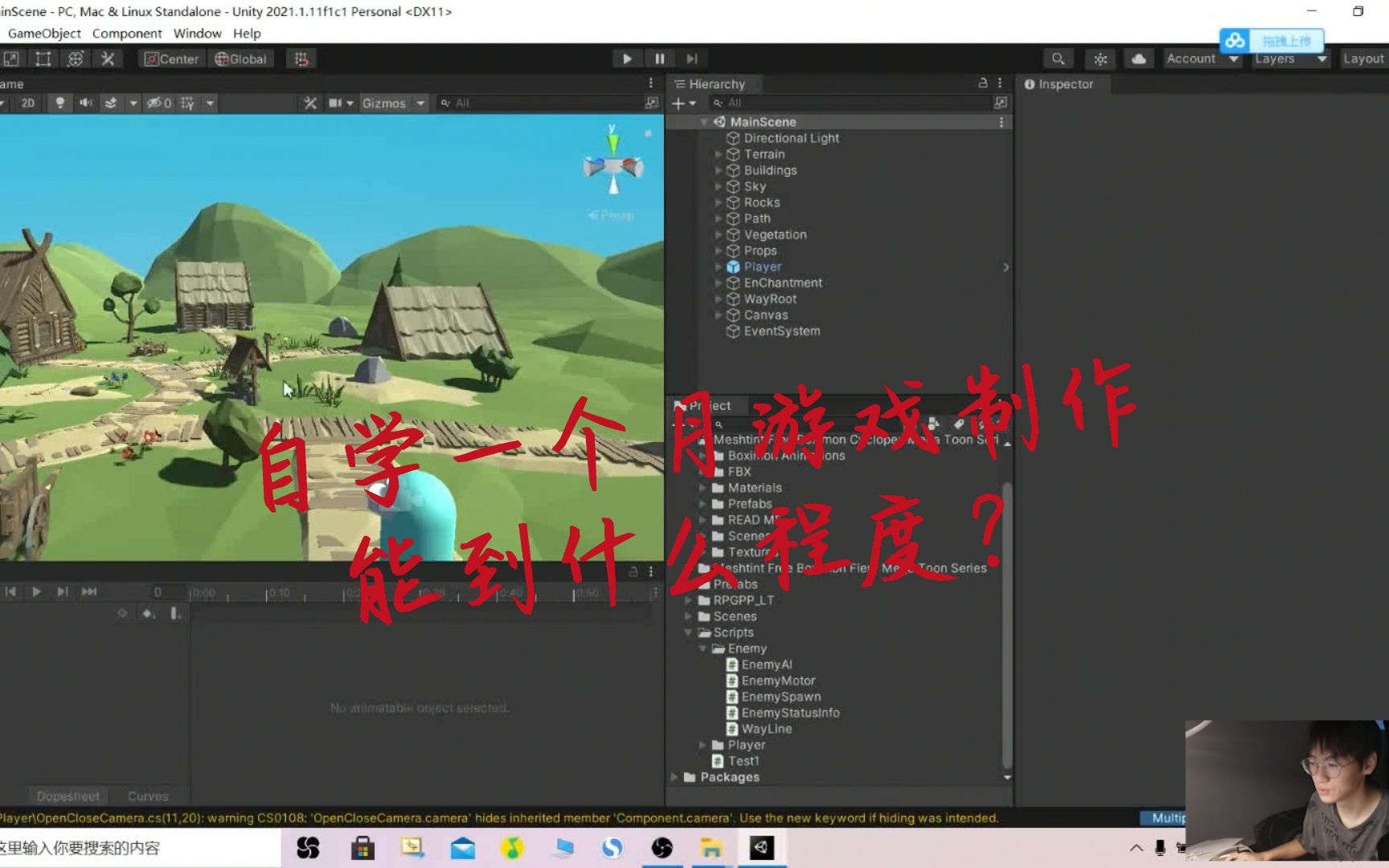Open the Gizmos dropdown in Game view
The width and height of the screenshot is (1389, 868).
tap(419, 103)
